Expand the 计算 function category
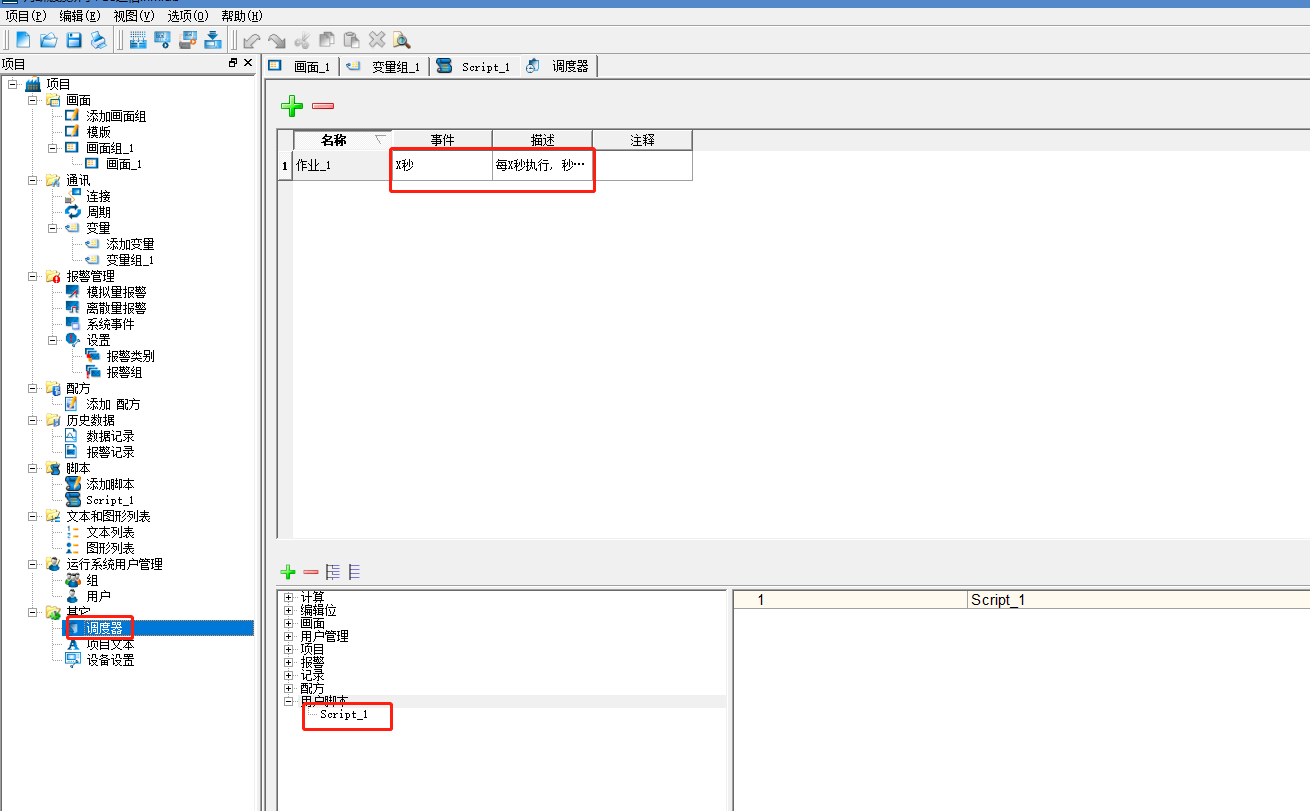This screenshot has width=1310, height=811. 289,597
